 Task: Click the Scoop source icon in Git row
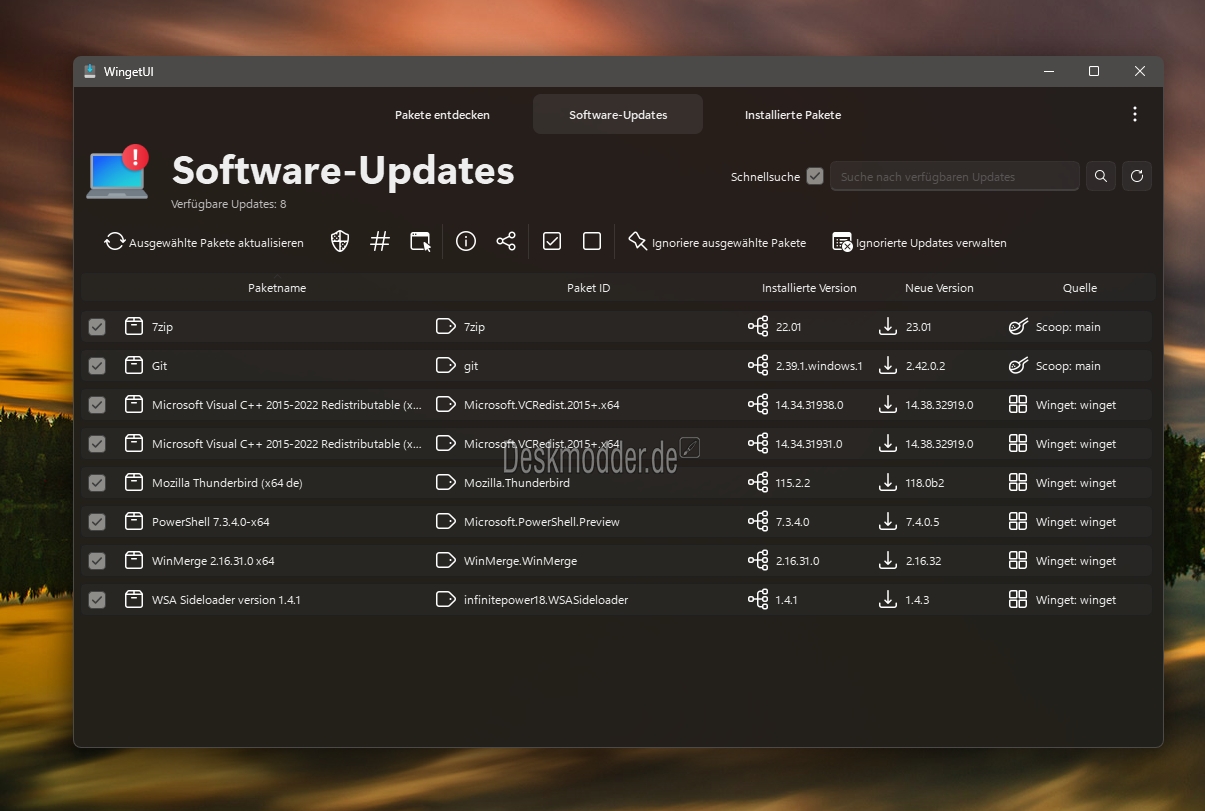tap(1018, 366)
